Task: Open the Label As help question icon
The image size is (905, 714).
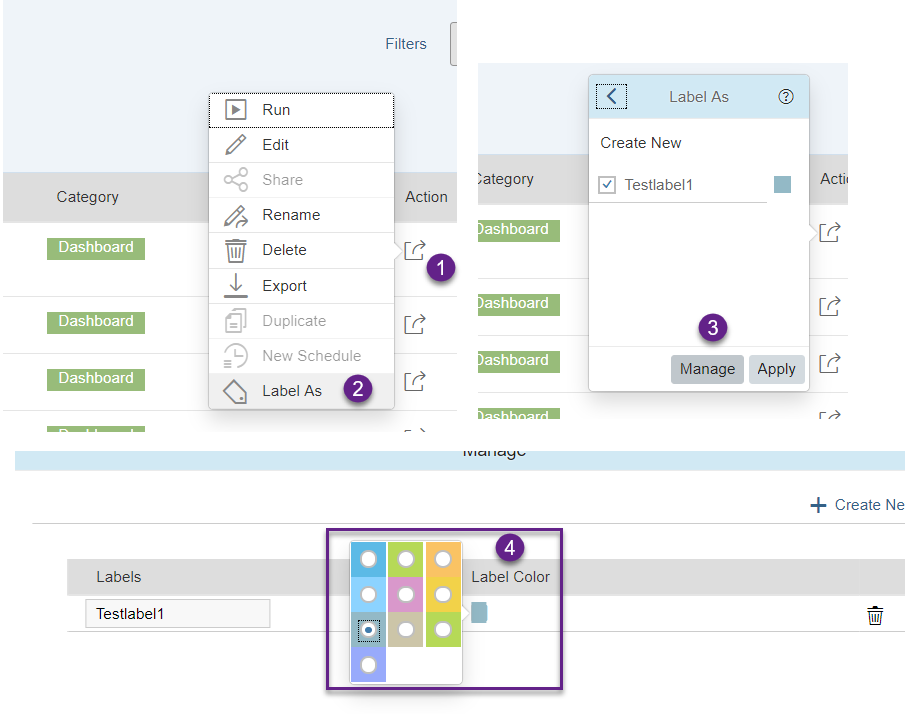Action: [786, 96]
